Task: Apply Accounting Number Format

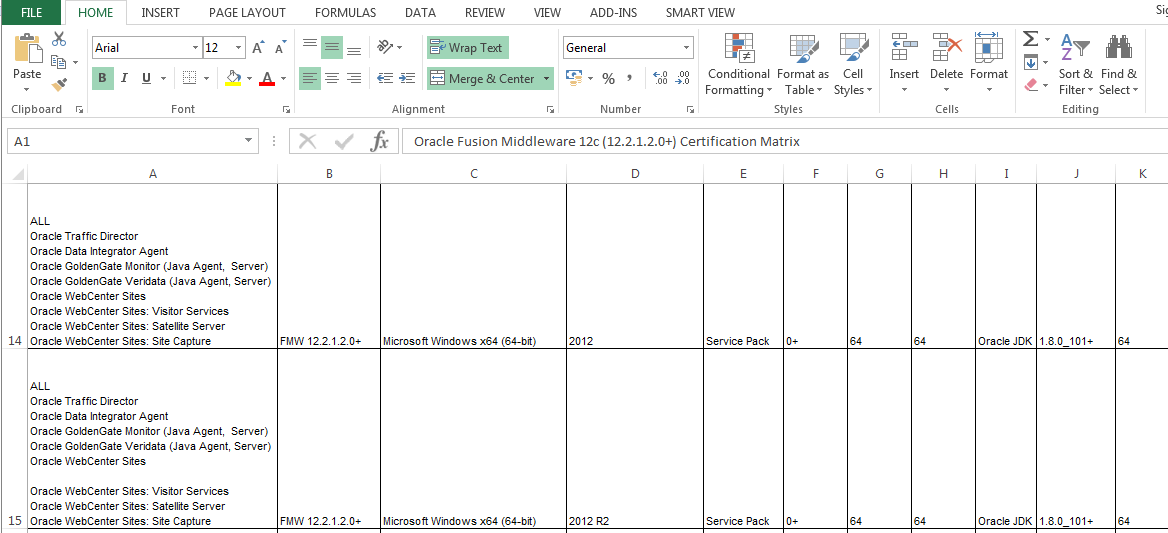Action: (574, 78)
